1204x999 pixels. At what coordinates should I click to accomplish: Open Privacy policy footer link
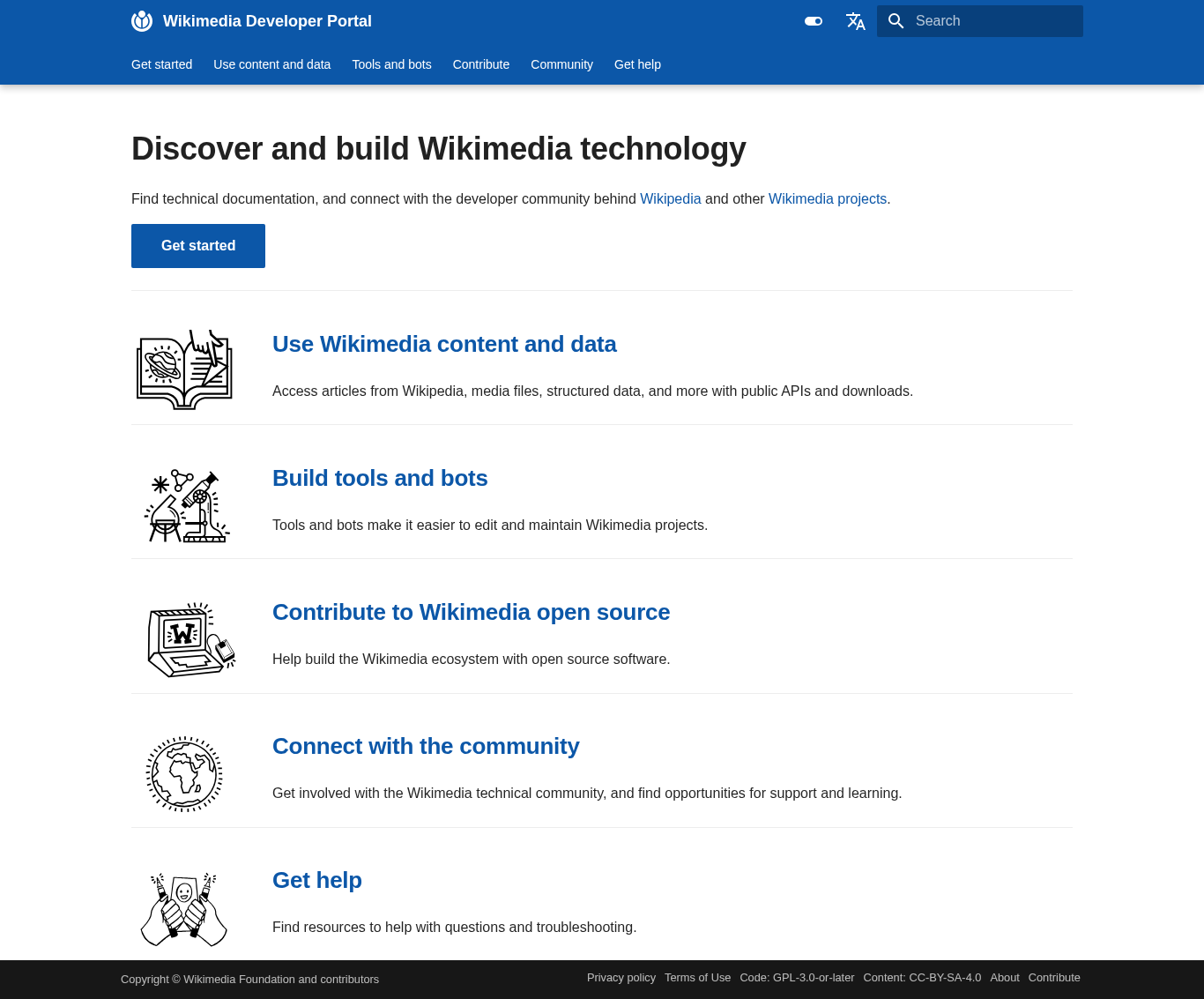point(621,978)
